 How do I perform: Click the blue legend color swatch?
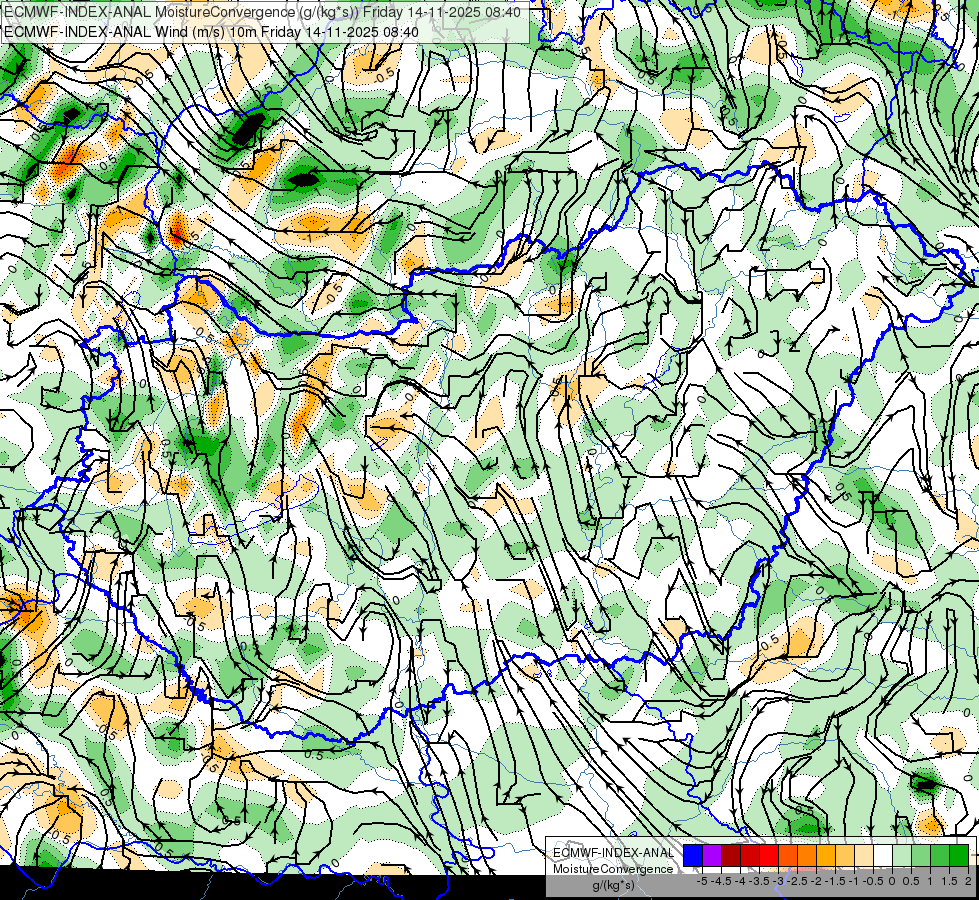tap(693, 855)
